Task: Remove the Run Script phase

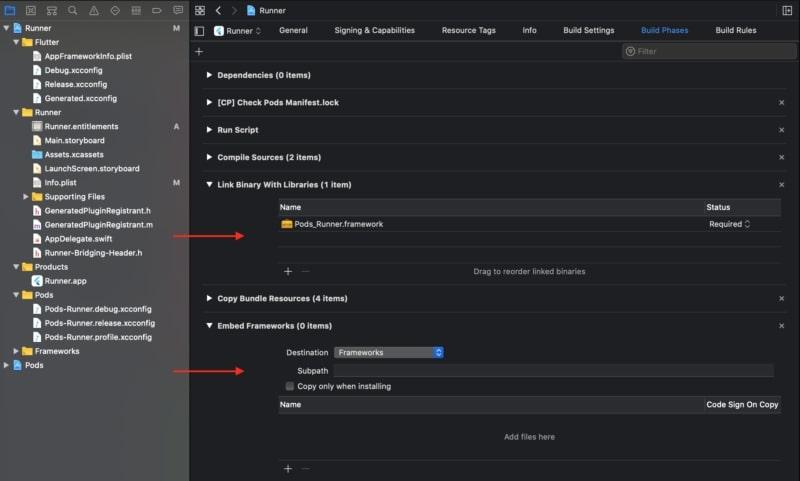Action: 781,130
